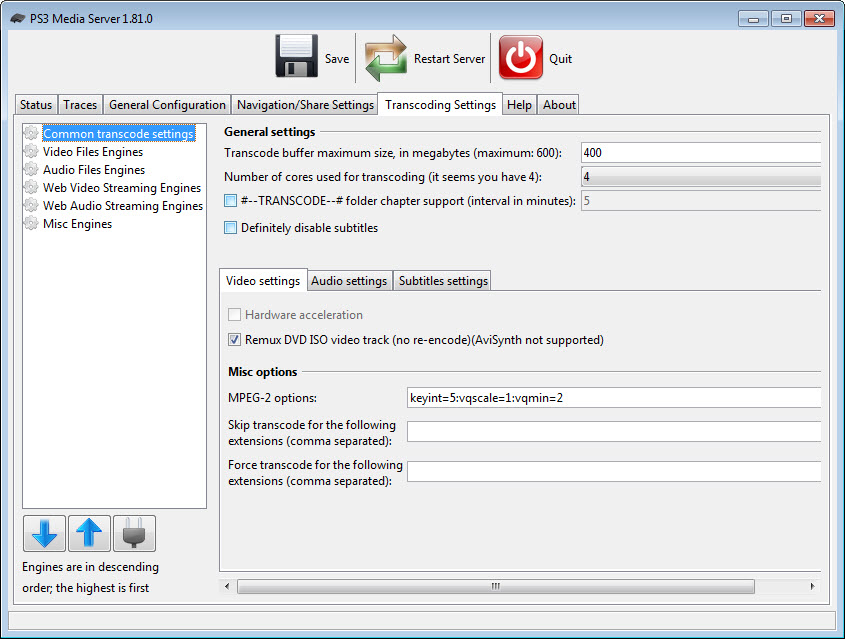Screen dimensions: 845x639
Task: Select Common transcode settings tree item
Action: tap(119, 133)
